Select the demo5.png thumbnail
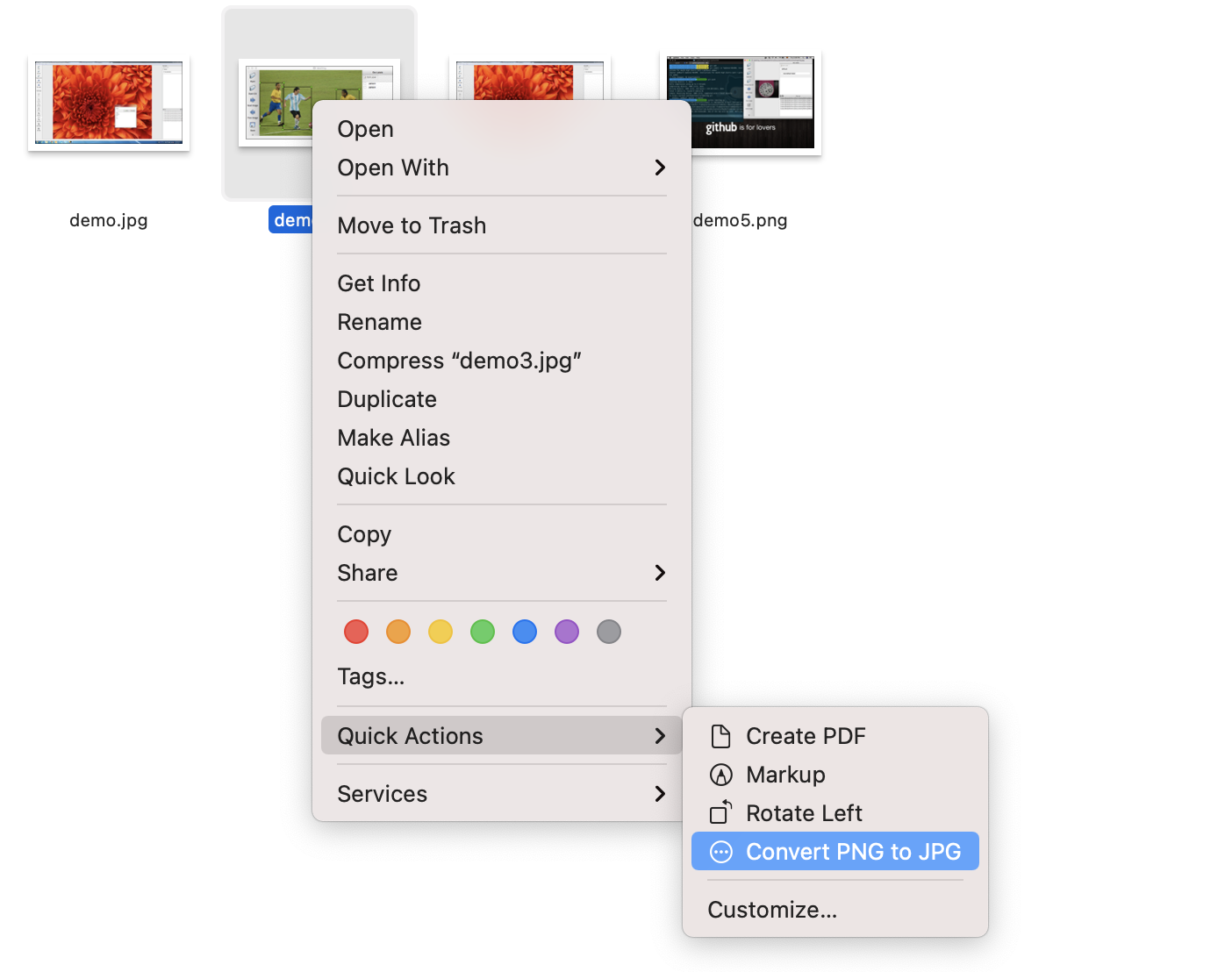Viewport: 1232px width, 972px height. tap(740, 103)
